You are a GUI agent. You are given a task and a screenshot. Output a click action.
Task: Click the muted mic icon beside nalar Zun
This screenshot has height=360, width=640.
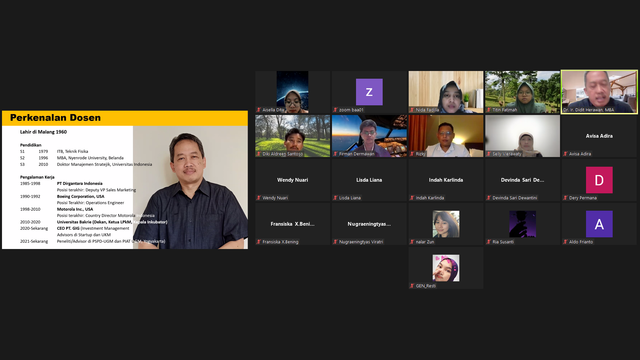point(412,242)
